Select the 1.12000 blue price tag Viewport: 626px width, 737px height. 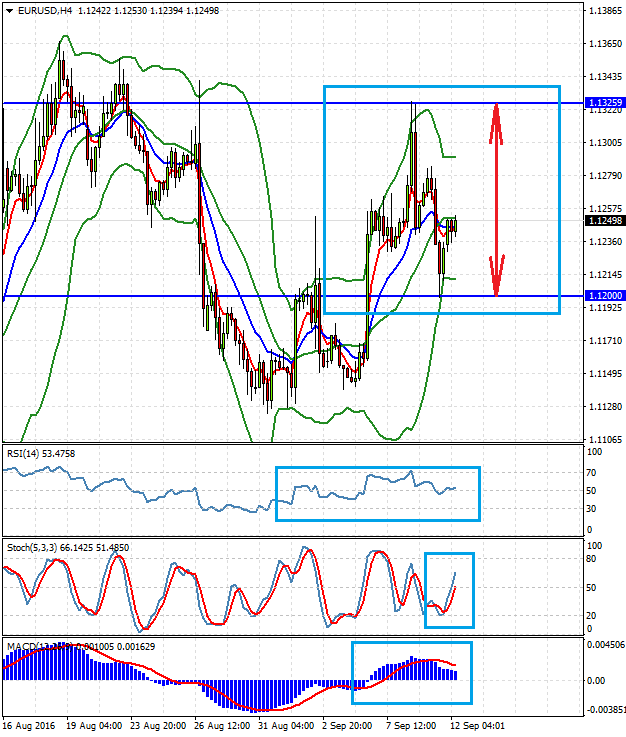click(x=606, y=296)
